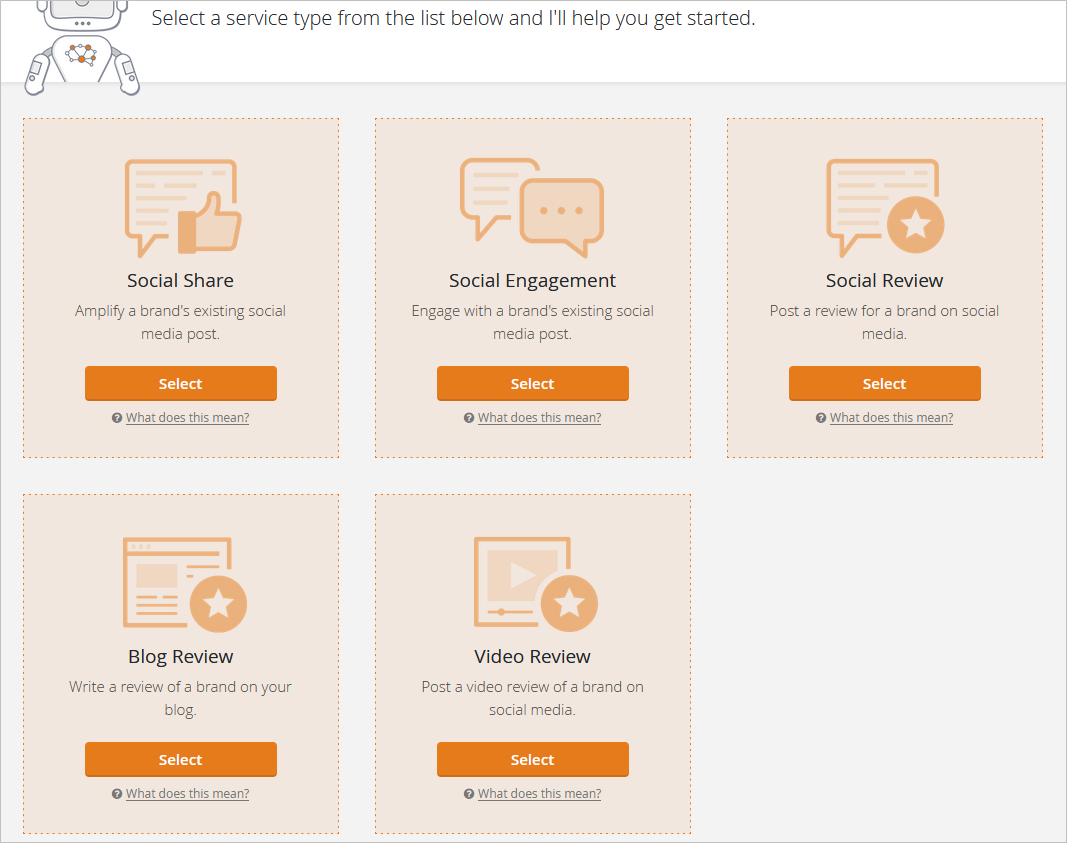Open 'What does this mean?' for Social Engagement
Screen dimensions: 1067x843
click(x=539, y=418)
